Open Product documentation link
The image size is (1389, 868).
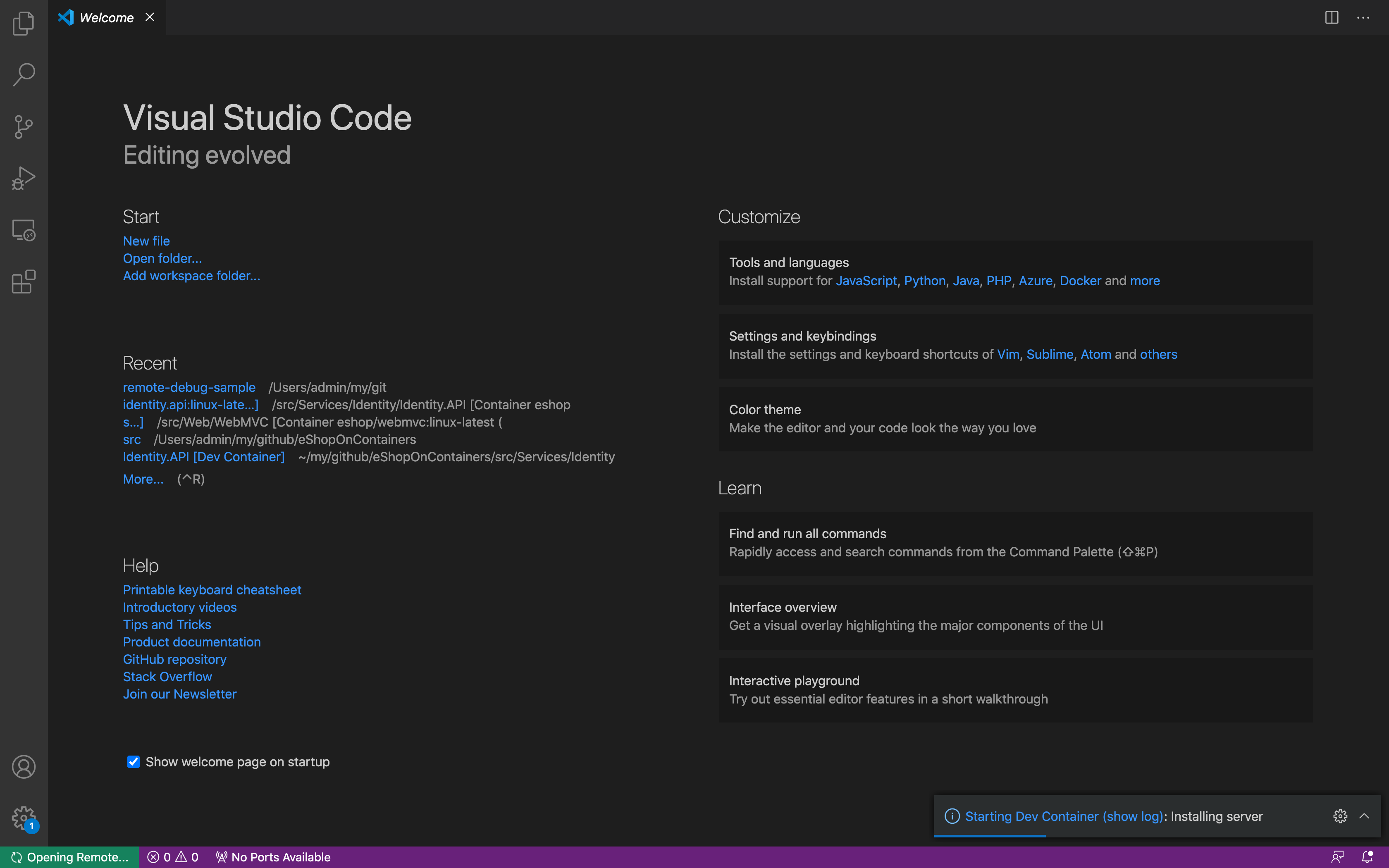(192, 642)
